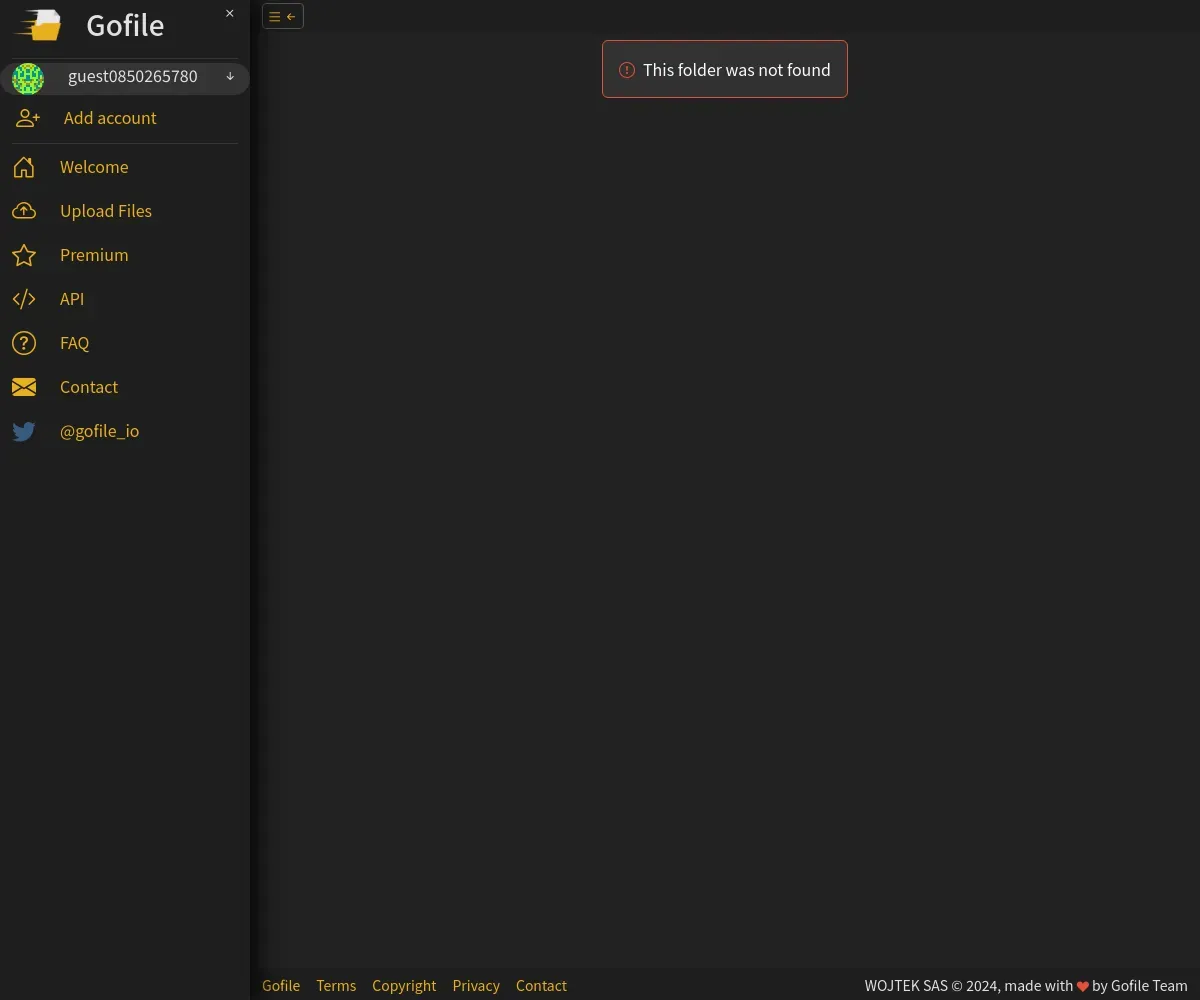The image size is (1200, 1000).
Task: Click the Welcome home icon
Action: 24,167
